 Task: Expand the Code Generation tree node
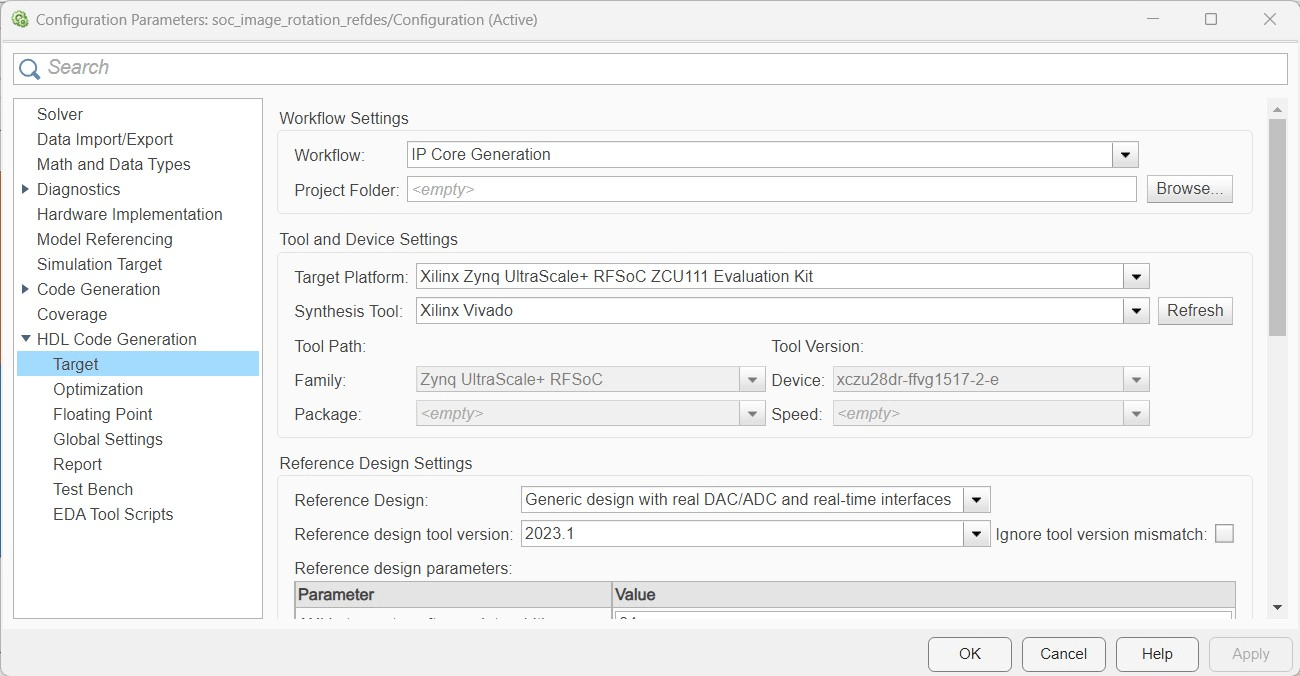click(25, 289)
